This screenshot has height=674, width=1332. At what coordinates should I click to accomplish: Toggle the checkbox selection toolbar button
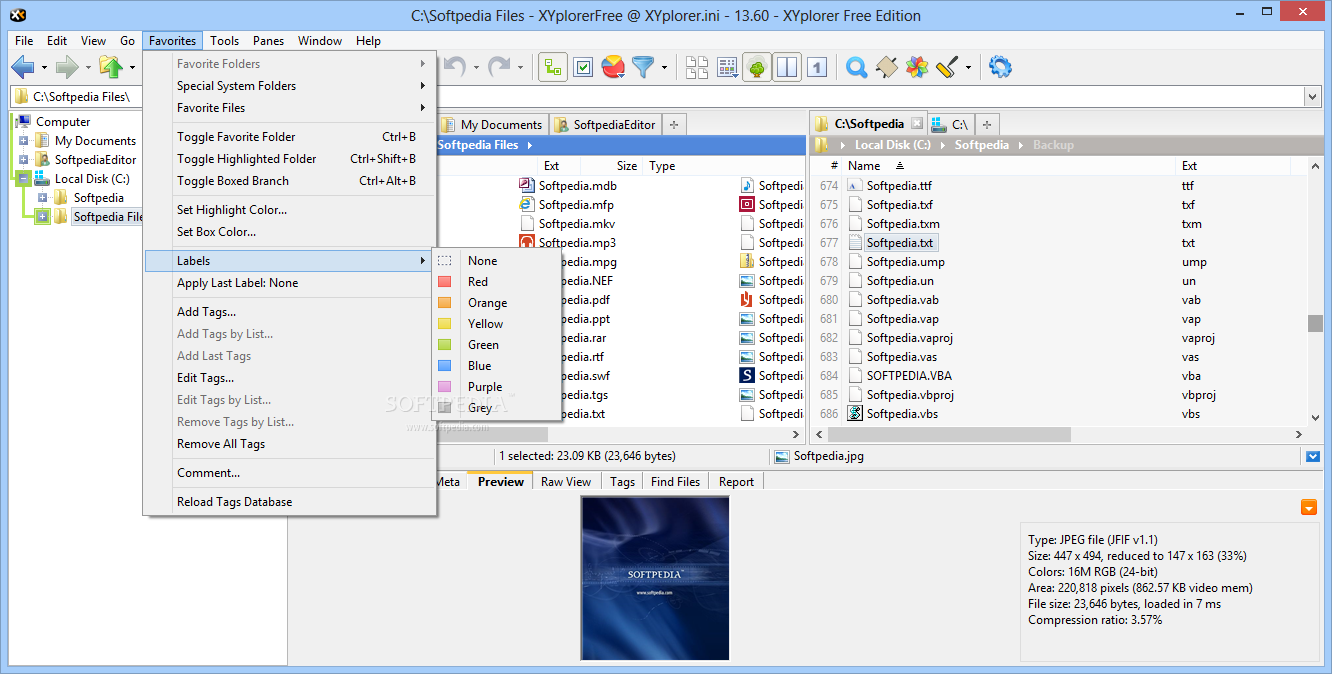[x=583, y=68]
